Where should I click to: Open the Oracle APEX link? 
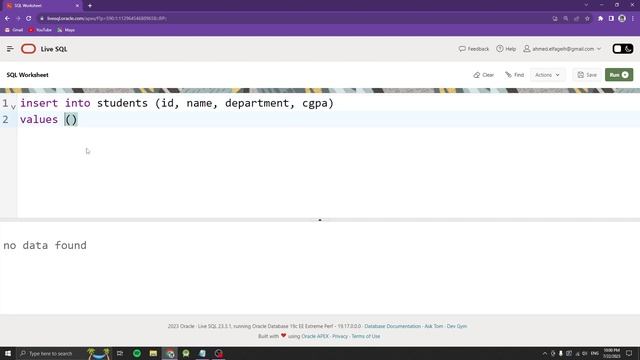point(315,336)
